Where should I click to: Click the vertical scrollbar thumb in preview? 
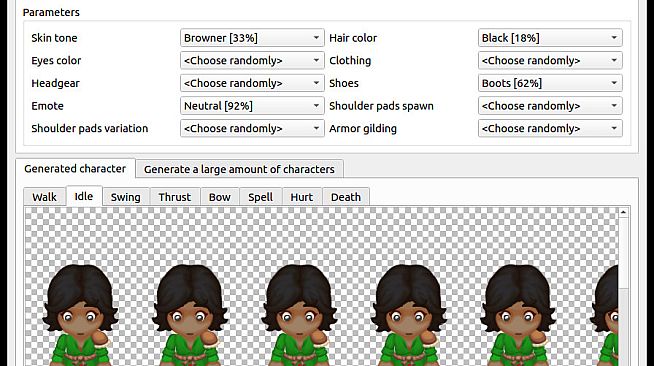[623, 252]
